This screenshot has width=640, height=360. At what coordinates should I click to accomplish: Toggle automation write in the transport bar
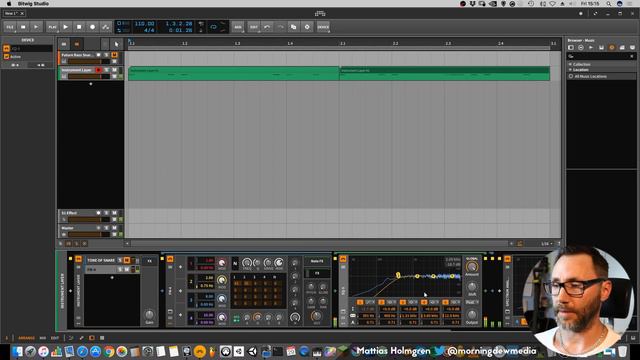point(106,27)
